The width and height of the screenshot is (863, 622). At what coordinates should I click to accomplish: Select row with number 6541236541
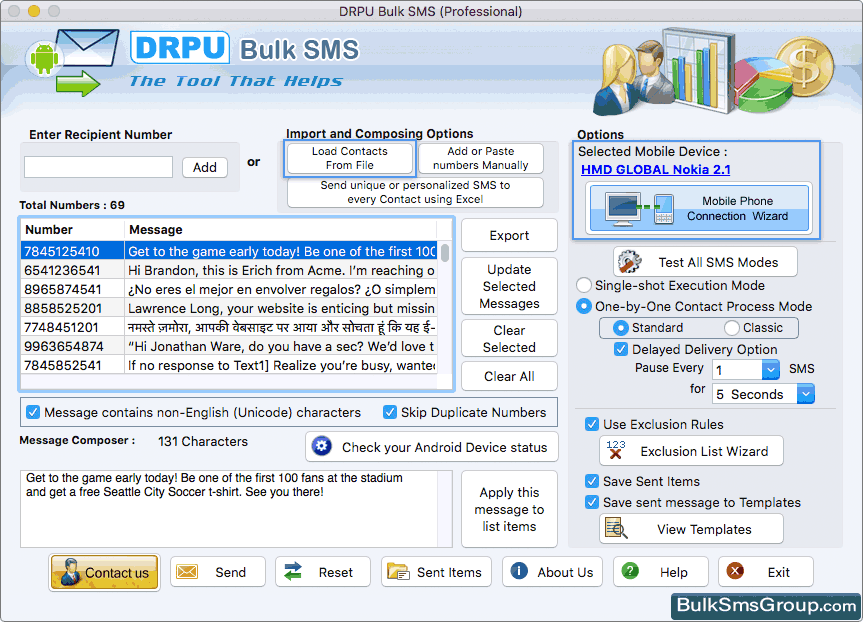click(x=228, y=270)
